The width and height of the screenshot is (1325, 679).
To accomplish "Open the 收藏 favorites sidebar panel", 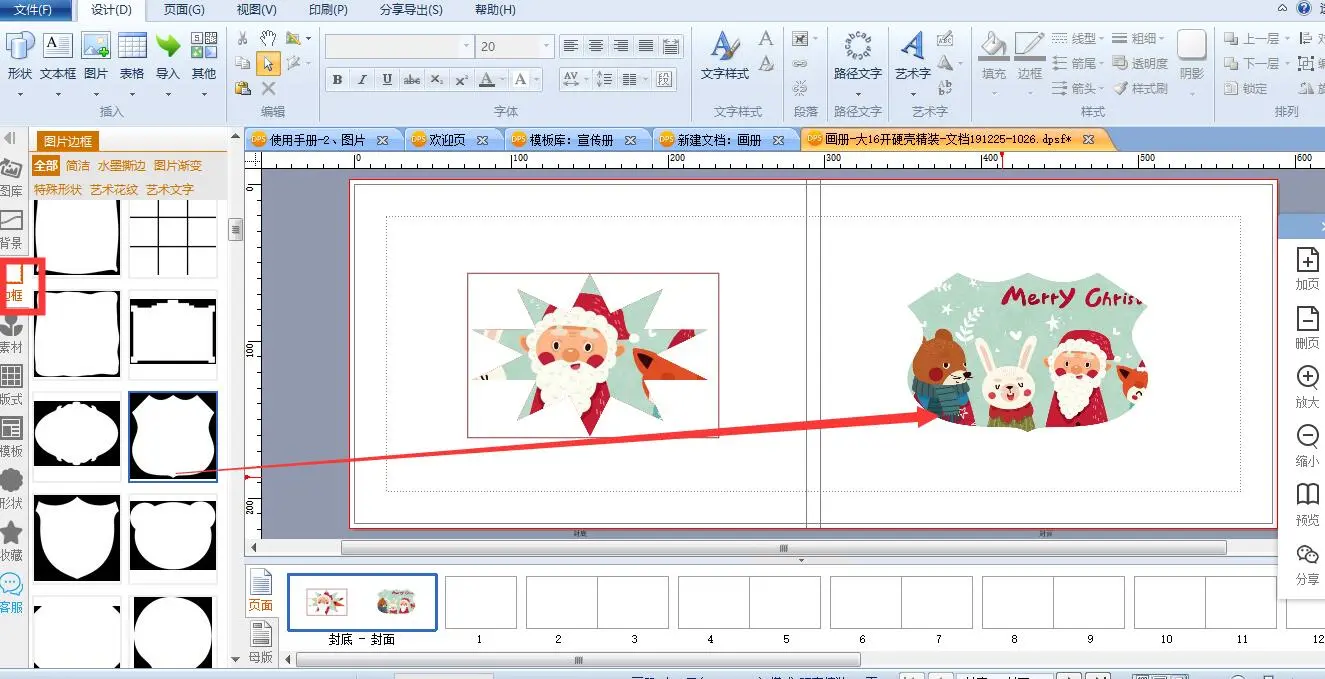I will click(11, 542).
